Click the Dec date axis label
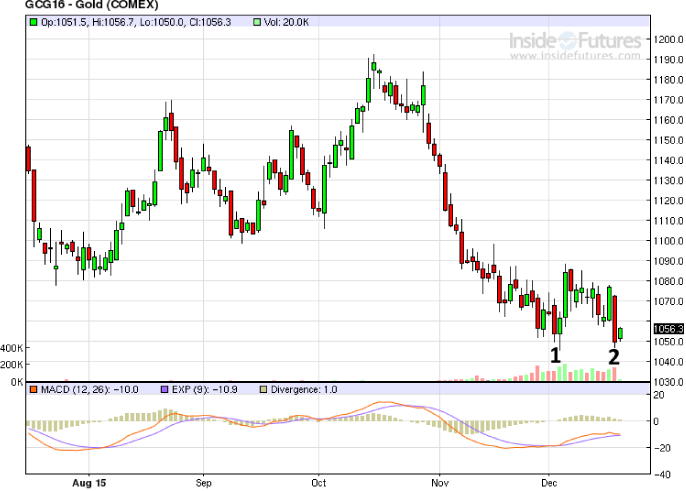 click(x=549, y=480)
